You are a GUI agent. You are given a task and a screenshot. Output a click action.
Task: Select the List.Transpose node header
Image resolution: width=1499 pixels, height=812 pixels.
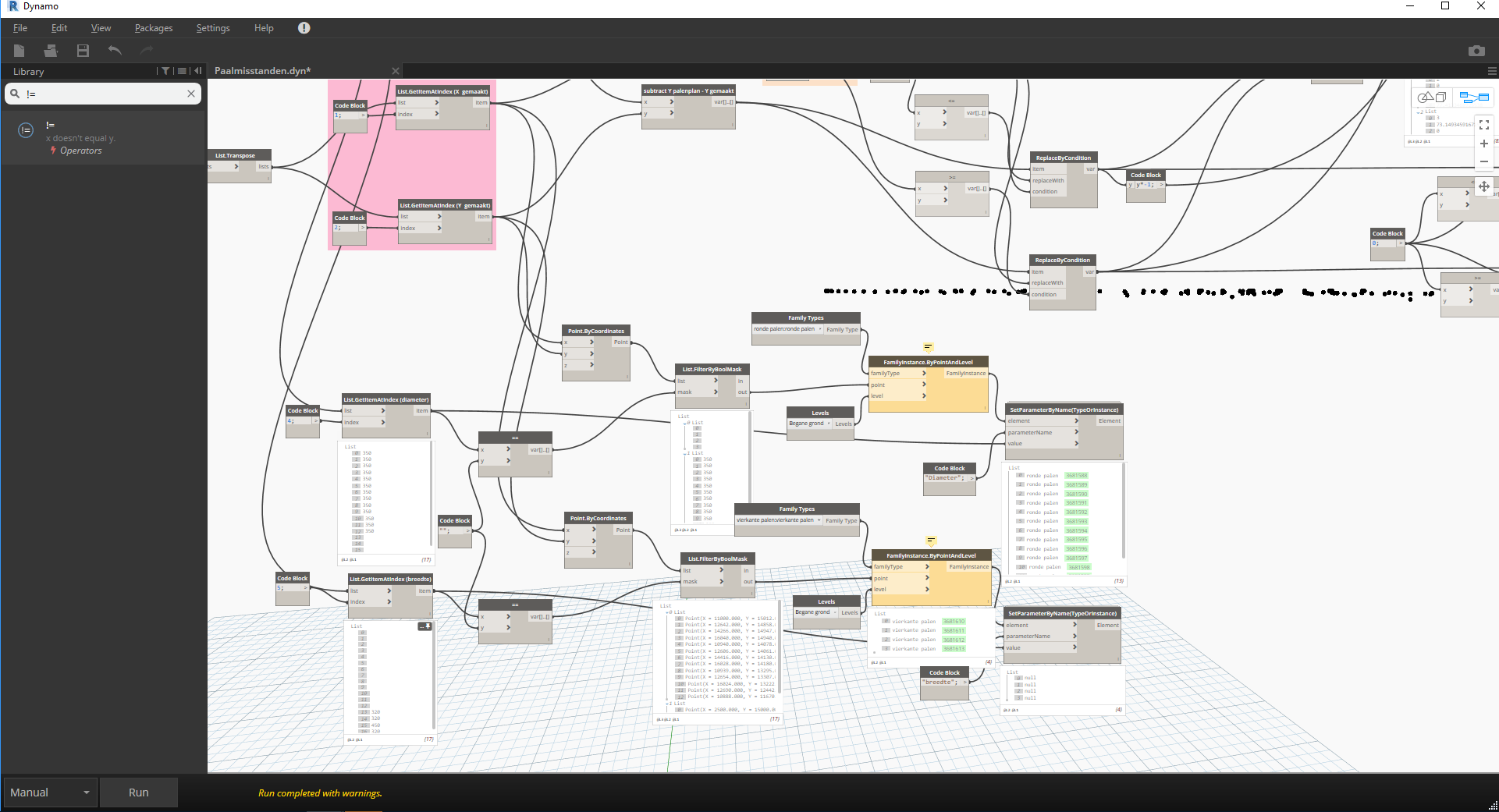coord(239,155)
